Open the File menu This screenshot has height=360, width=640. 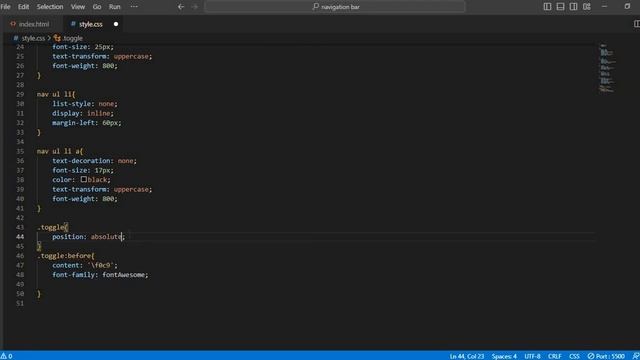tap(6, 7)
